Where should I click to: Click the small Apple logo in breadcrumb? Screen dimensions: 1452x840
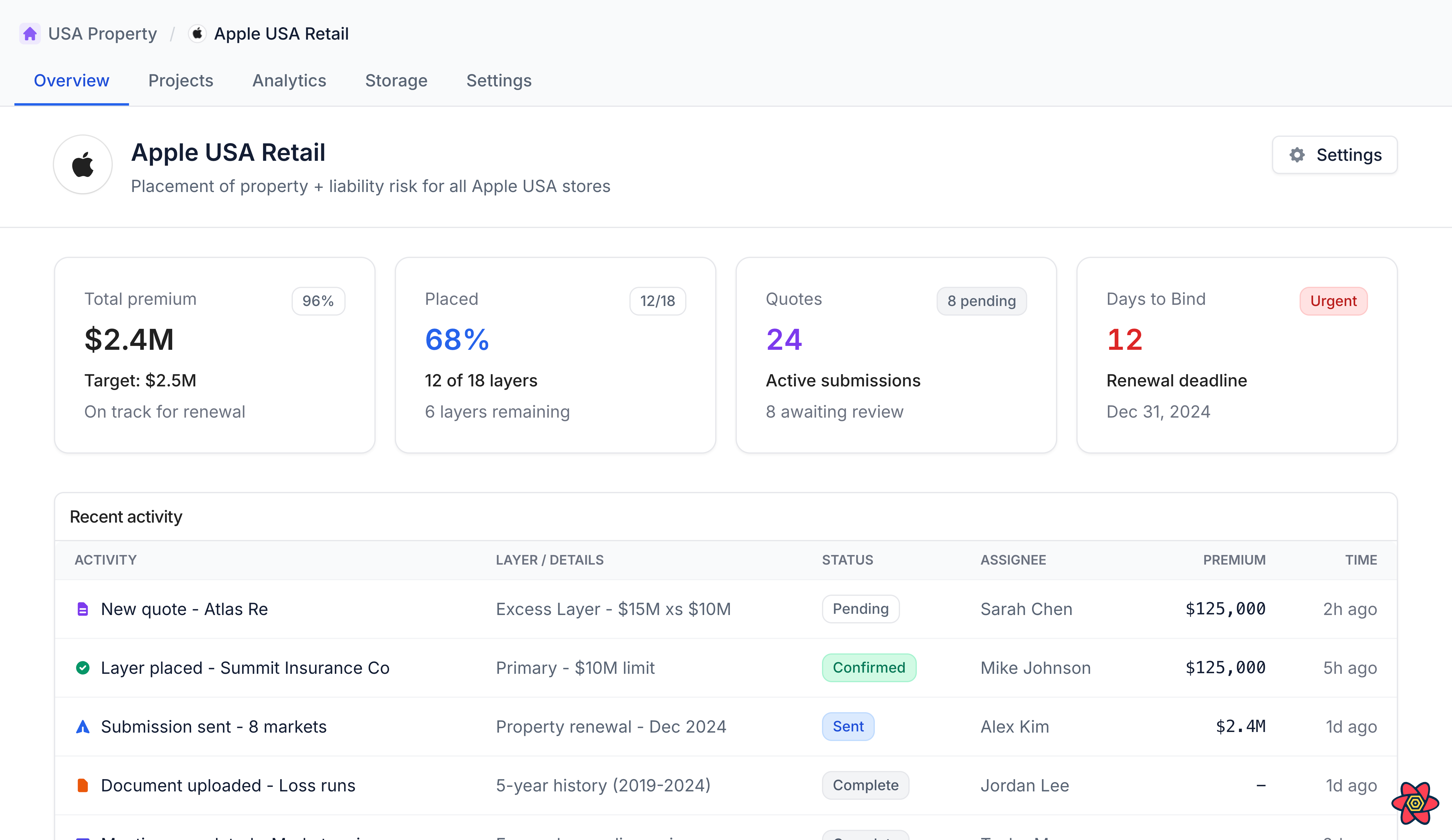pyautogui.click(x=197, y=34)
